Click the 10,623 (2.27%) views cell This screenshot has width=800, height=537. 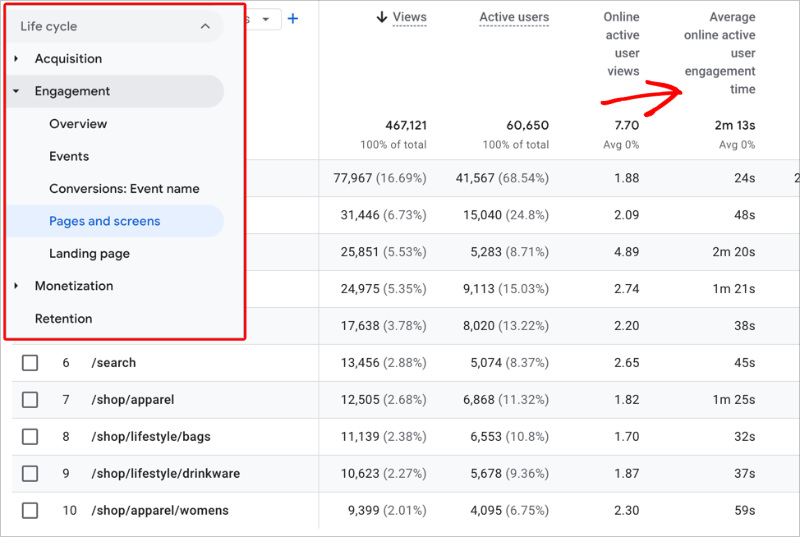click(x=384, y=473)
